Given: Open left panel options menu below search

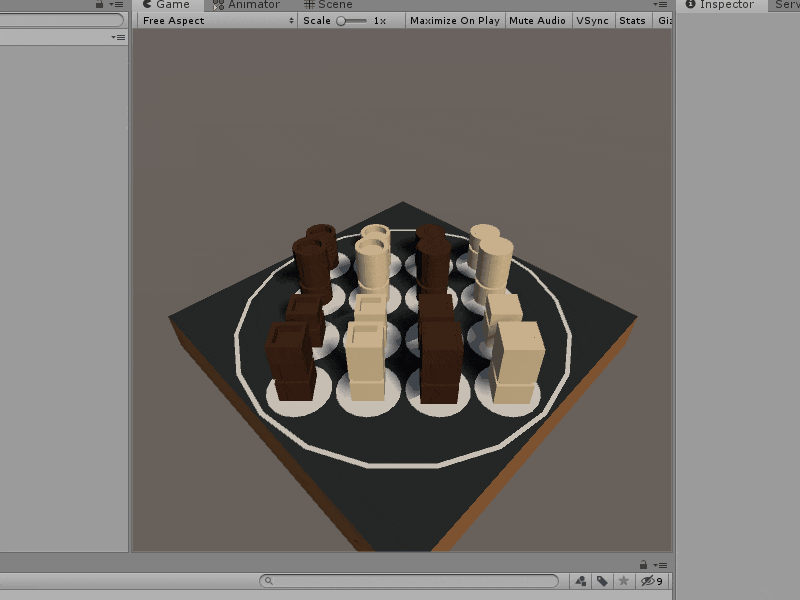Looking at the screenshot, I should tap(117, 37).
